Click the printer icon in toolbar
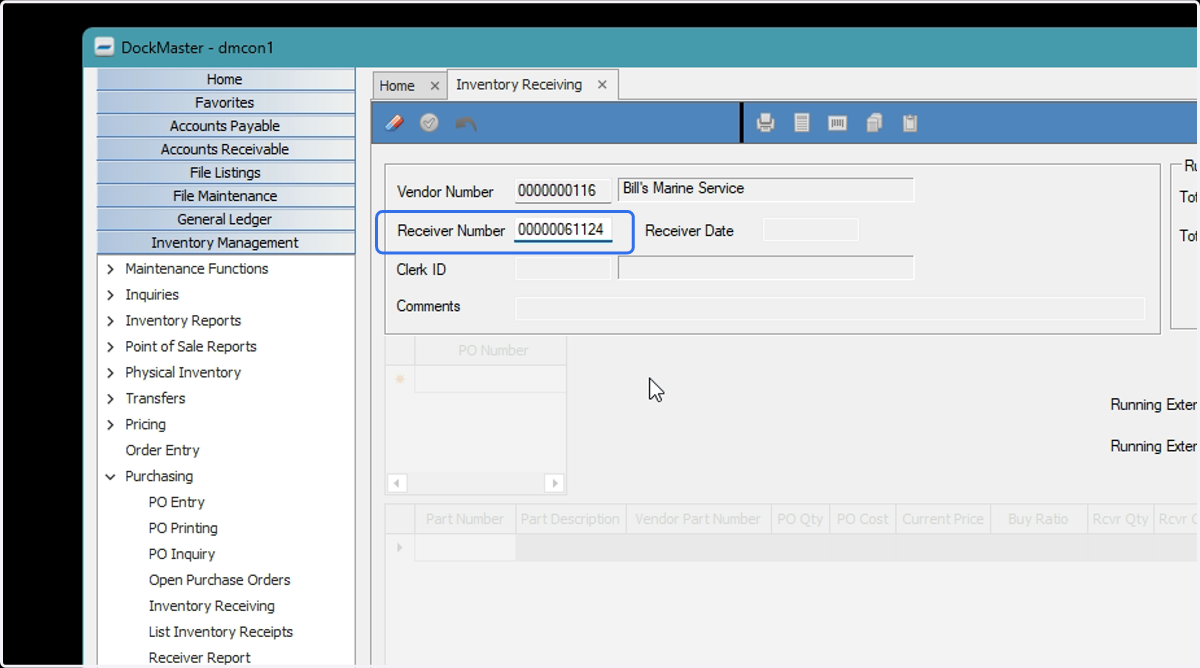This screenshot has height=668, width=1200. pyautogui.click(x=766, y=123)
